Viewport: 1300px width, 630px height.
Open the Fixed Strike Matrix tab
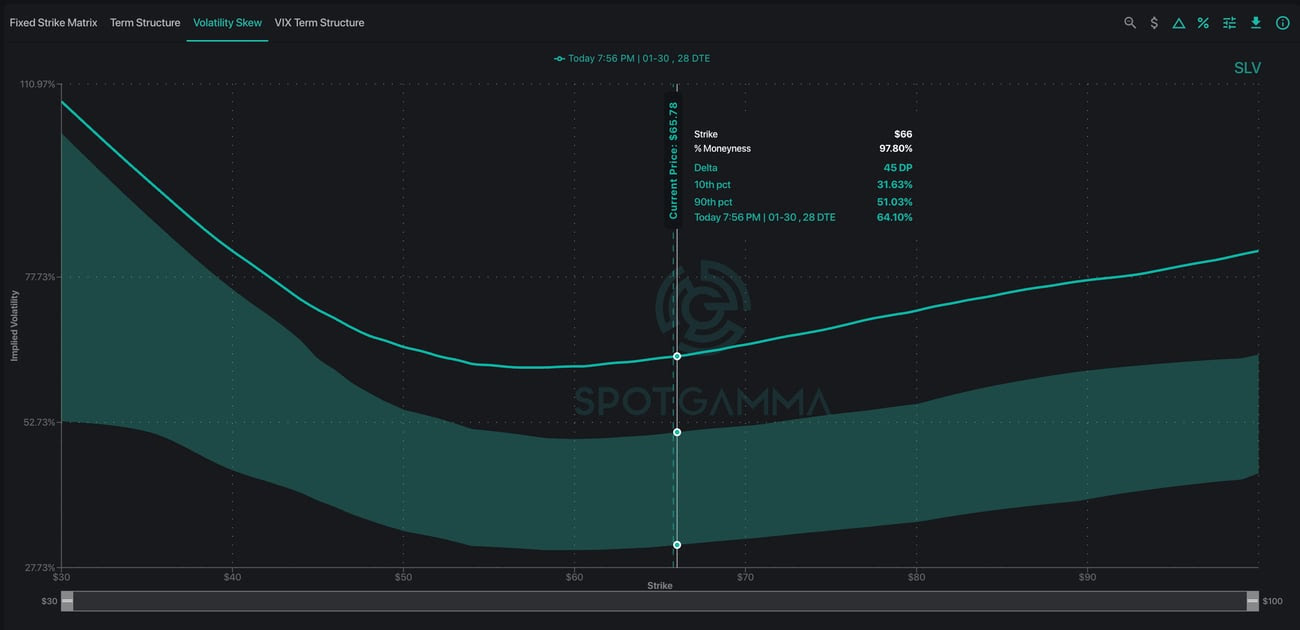click(53, 22)
